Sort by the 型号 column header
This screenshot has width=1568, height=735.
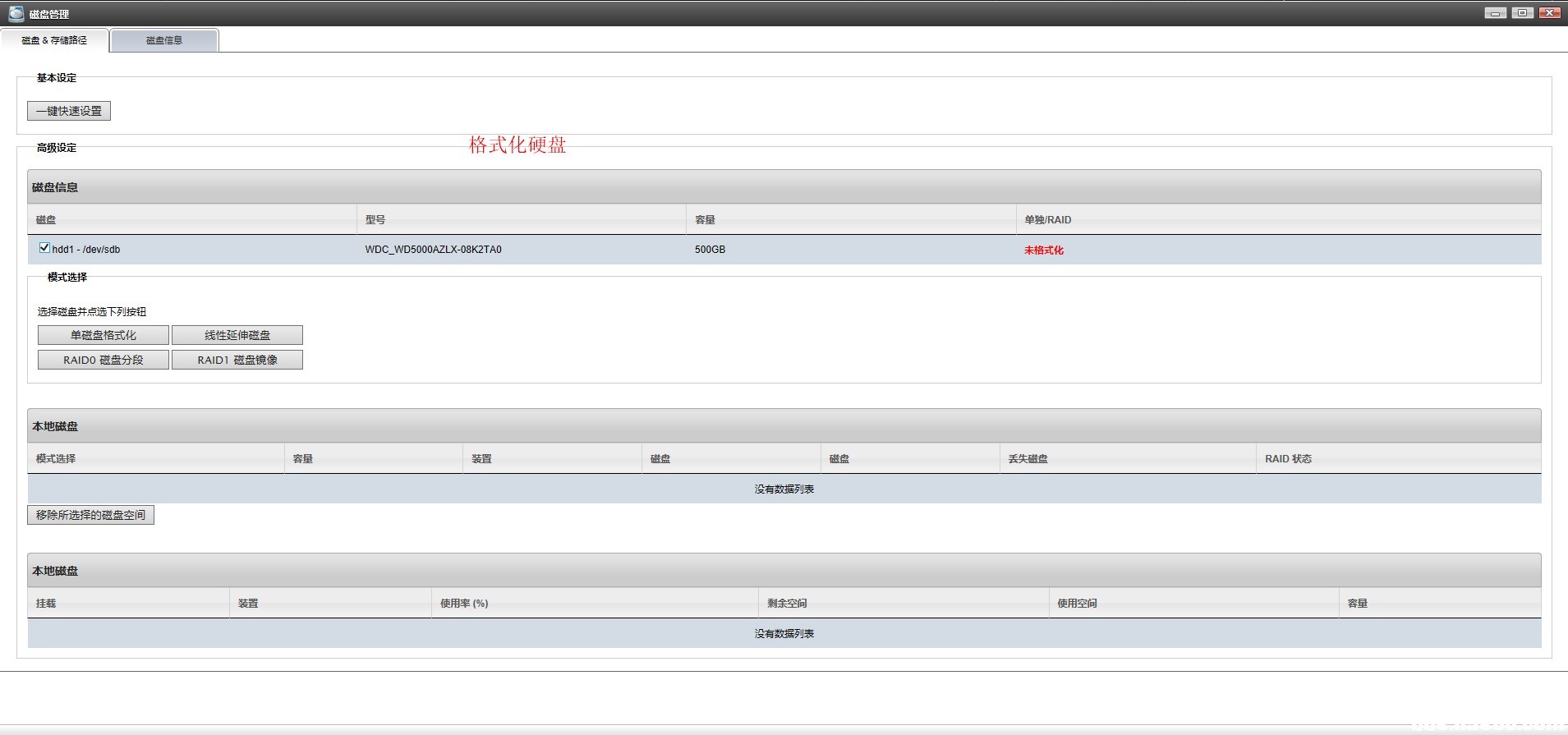pos(375,220)
